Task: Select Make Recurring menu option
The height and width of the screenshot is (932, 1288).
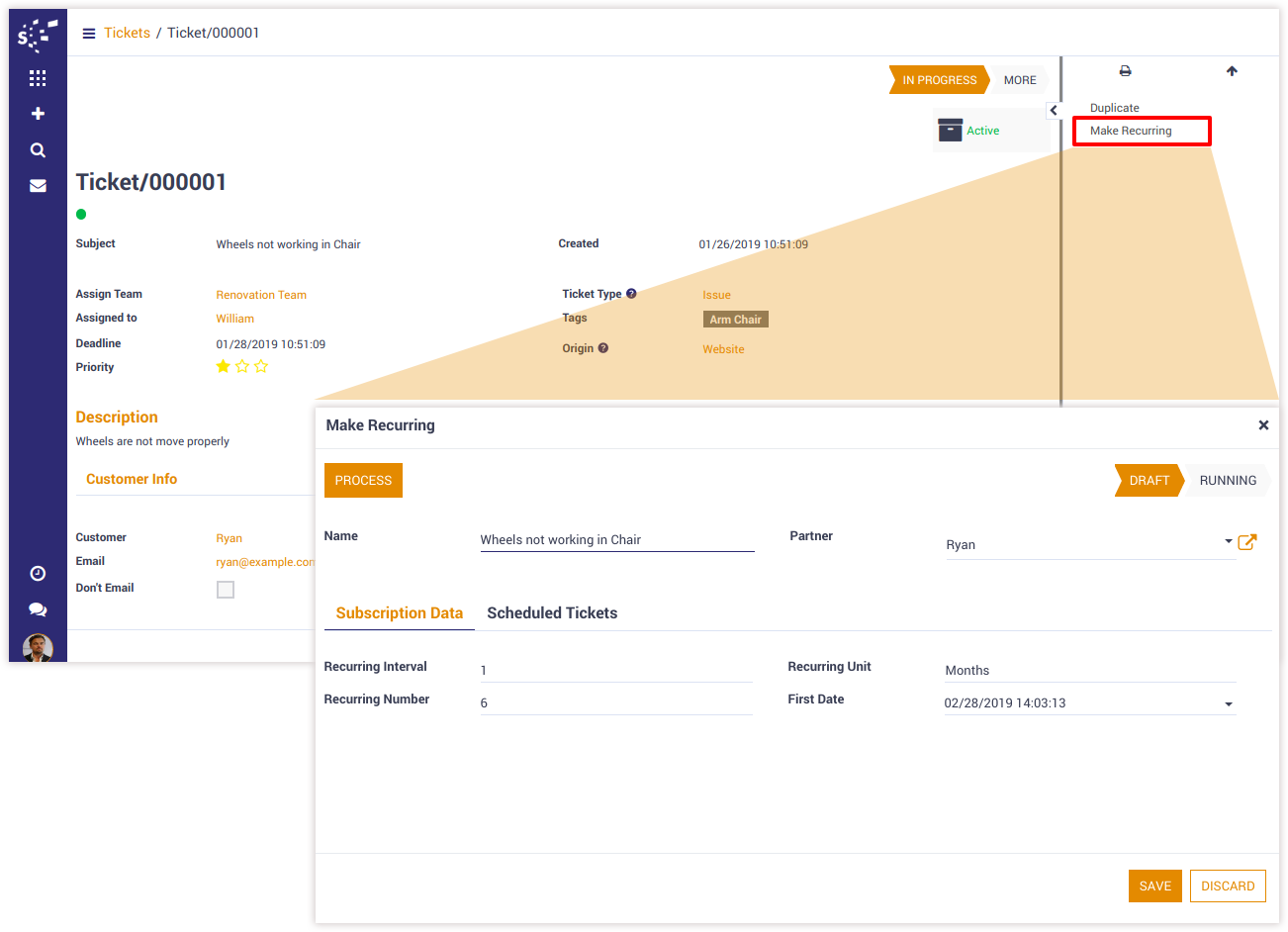Action: pyautogui.click(x=1131, y=131)
